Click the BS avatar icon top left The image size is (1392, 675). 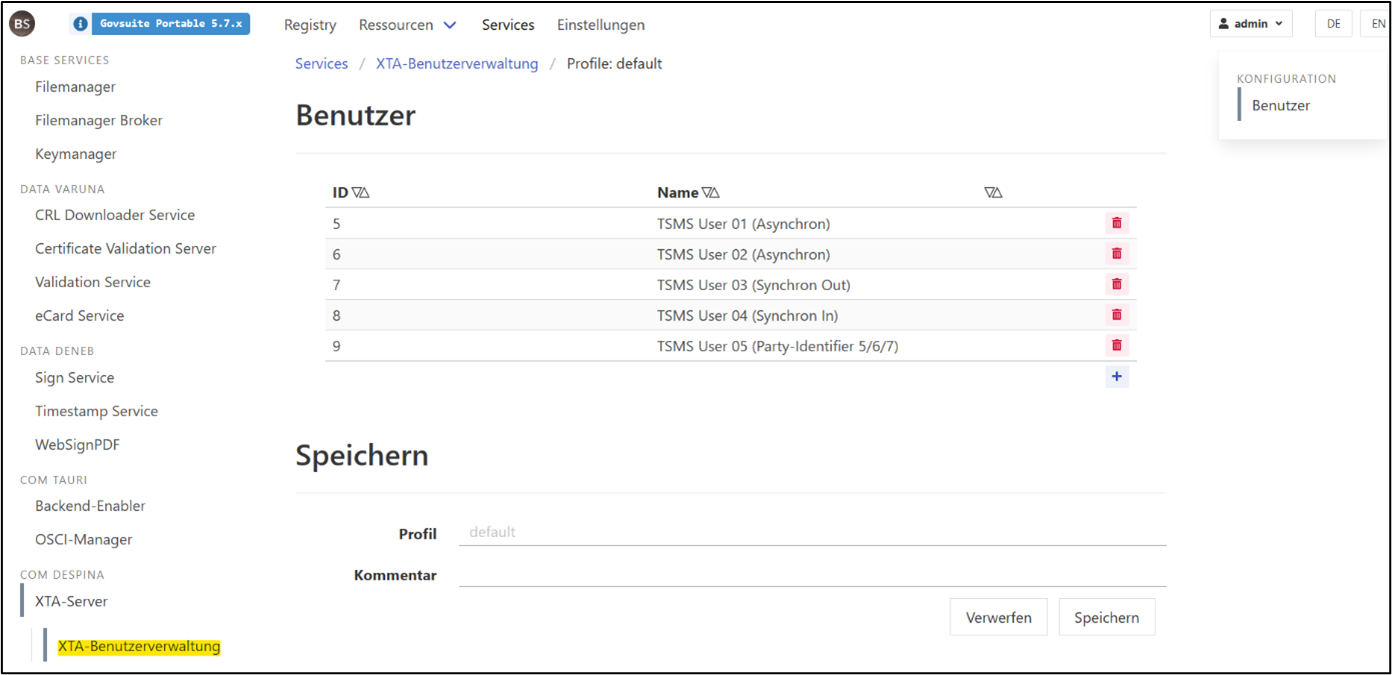pos(21,23)
